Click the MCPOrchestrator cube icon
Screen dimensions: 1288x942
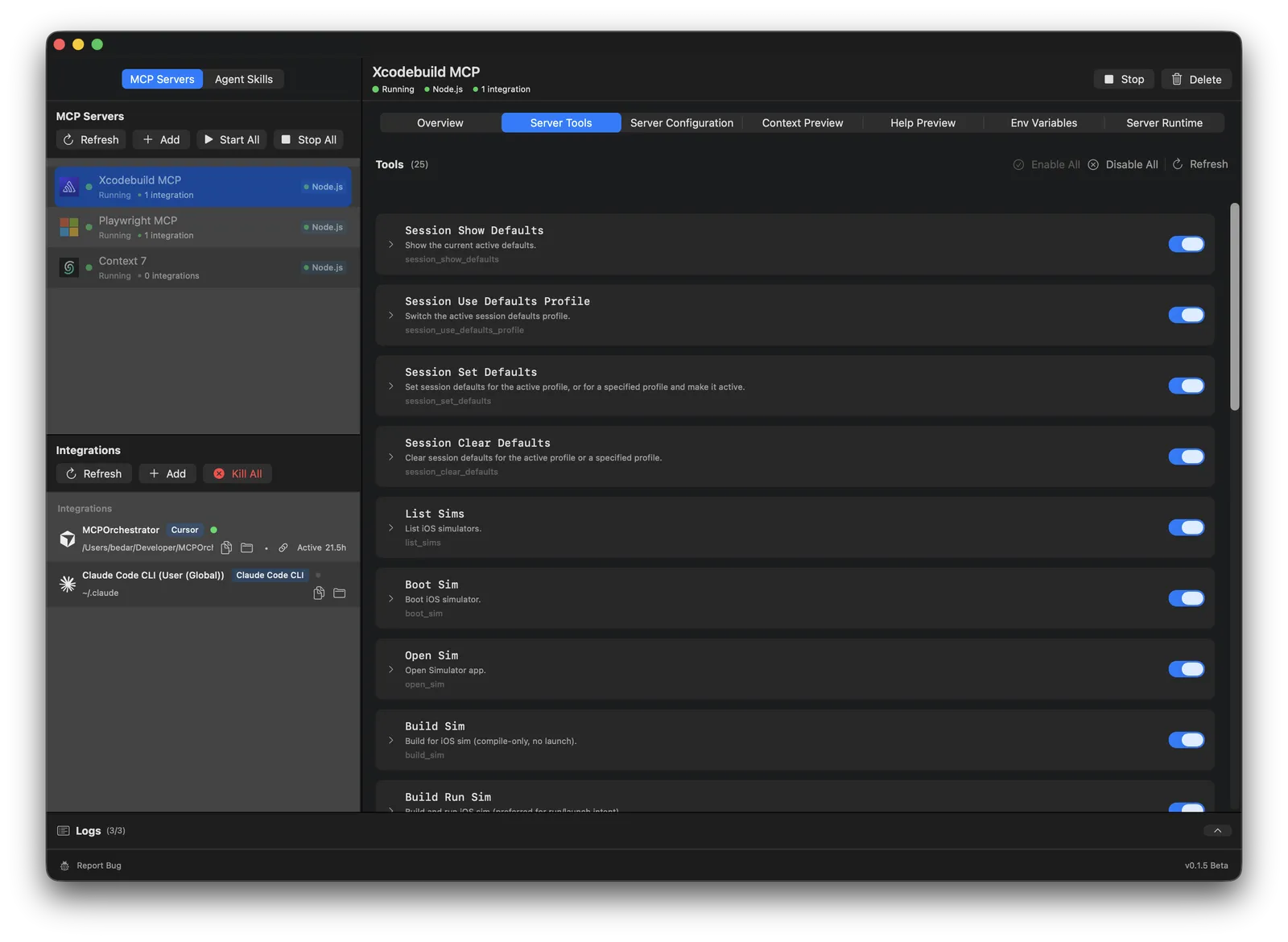(x=68, y=538)
